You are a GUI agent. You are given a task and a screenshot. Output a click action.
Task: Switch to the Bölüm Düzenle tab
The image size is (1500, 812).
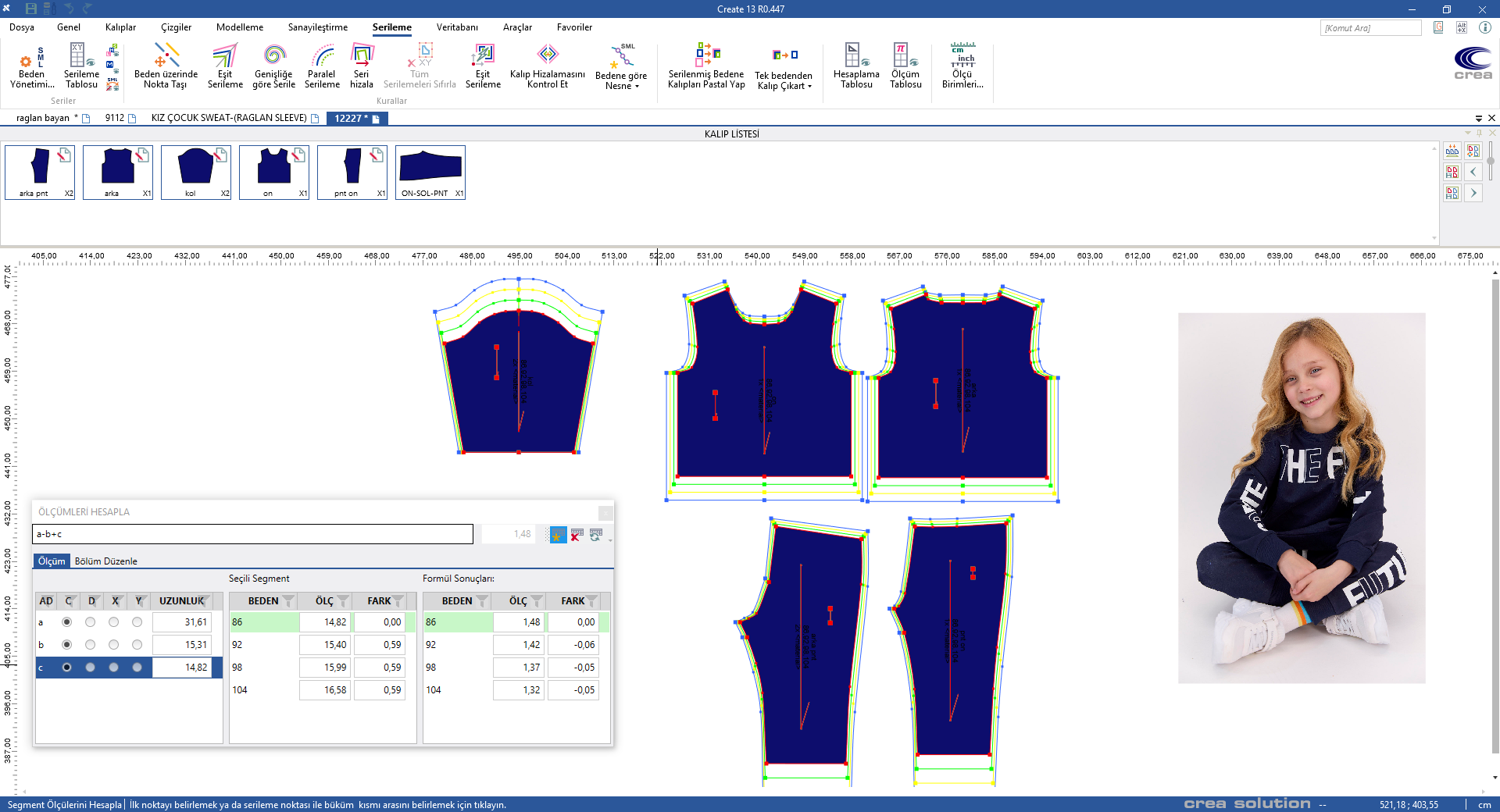[105, 561]
